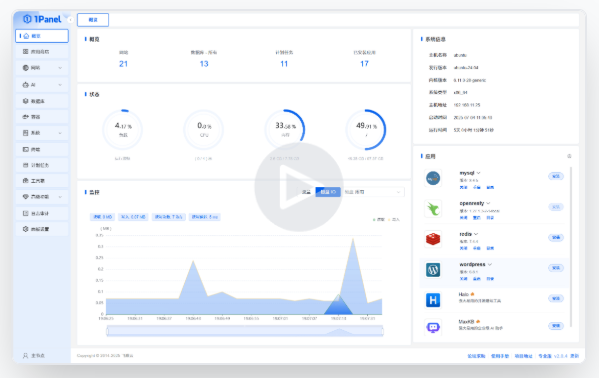This screenshot has width=599, height=378.
Task: Click the apps panel vertical scrollbar
Action: [x=571, y=247]
